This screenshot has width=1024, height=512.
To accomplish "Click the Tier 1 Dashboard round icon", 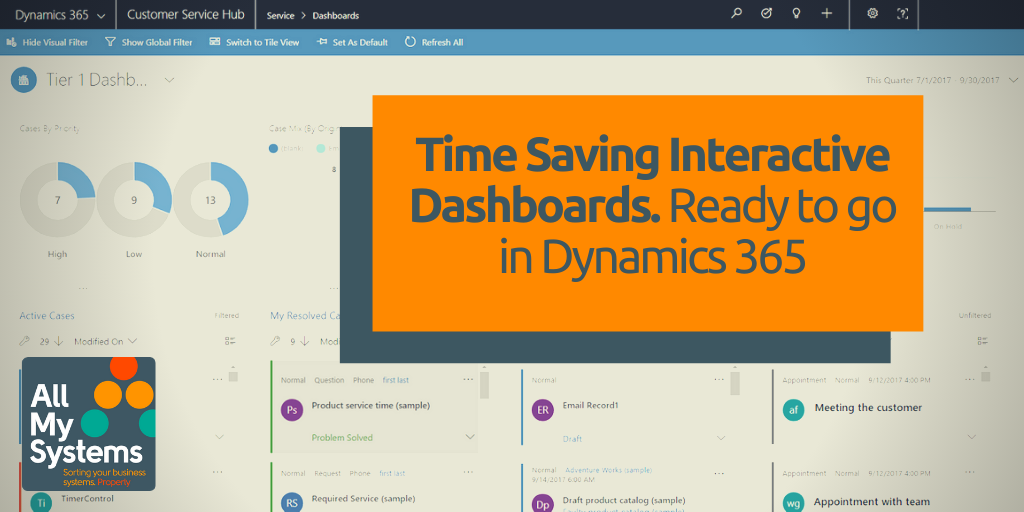I will click(24, 80).
